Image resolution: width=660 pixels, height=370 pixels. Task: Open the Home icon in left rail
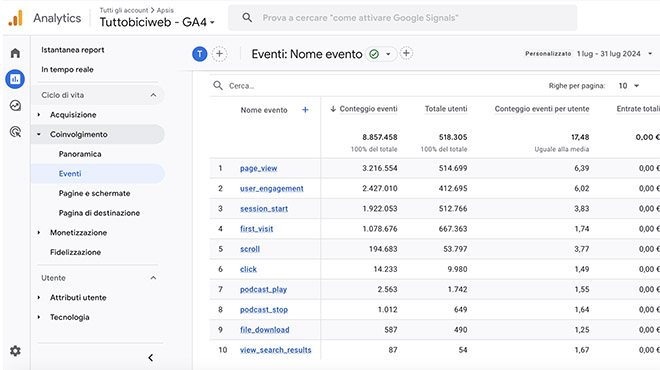(x=15, y=53)
